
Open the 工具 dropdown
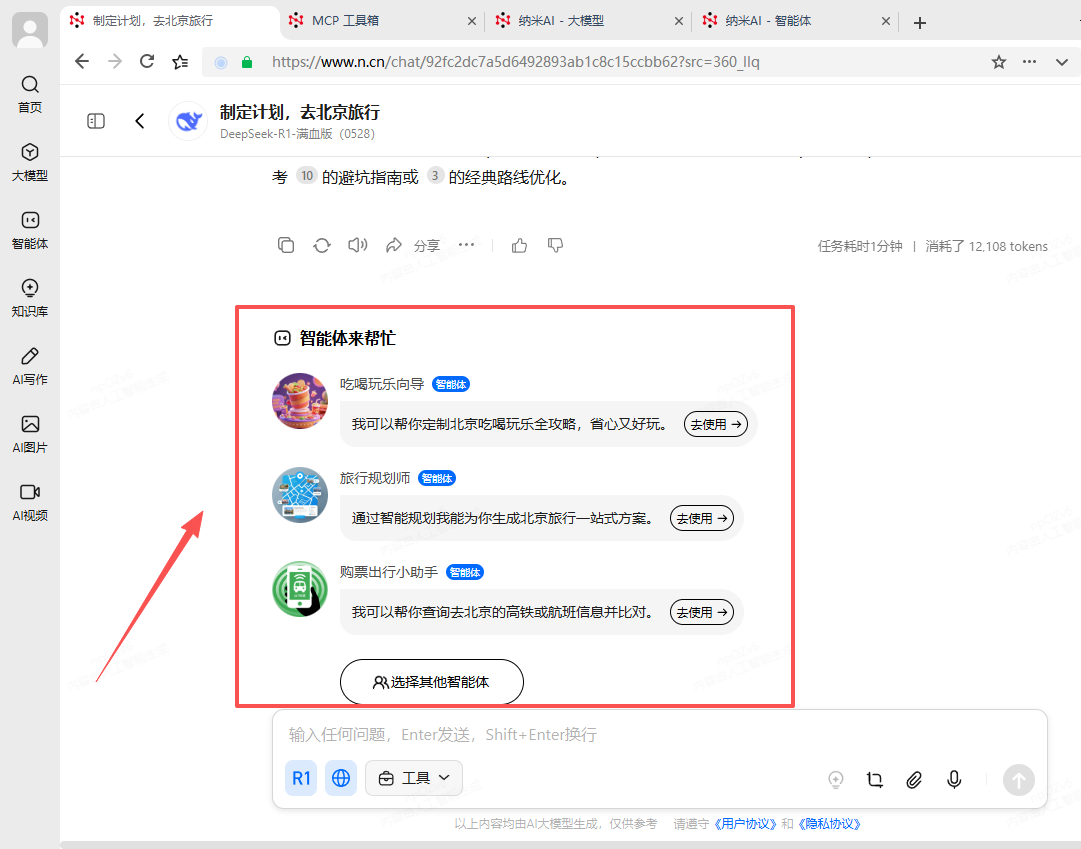pyautogui.click(x=414, y=778)
